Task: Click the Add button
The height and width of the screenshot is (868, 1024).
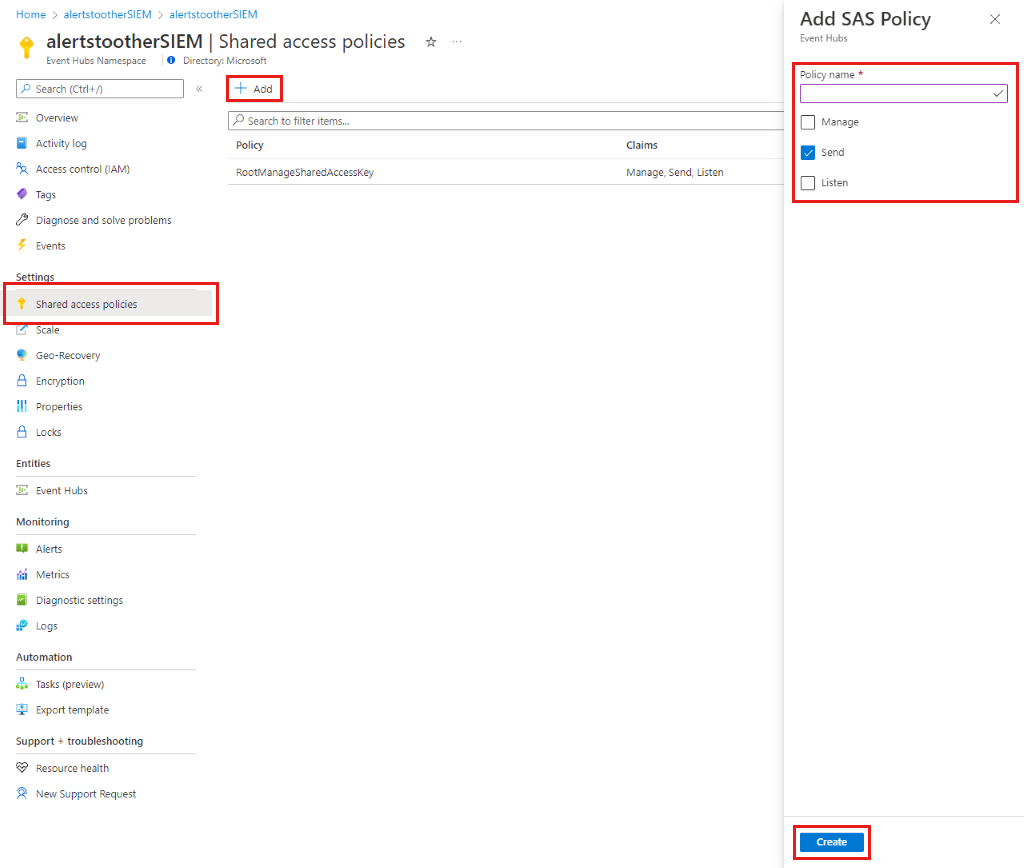Action: (x=254, y=89)
